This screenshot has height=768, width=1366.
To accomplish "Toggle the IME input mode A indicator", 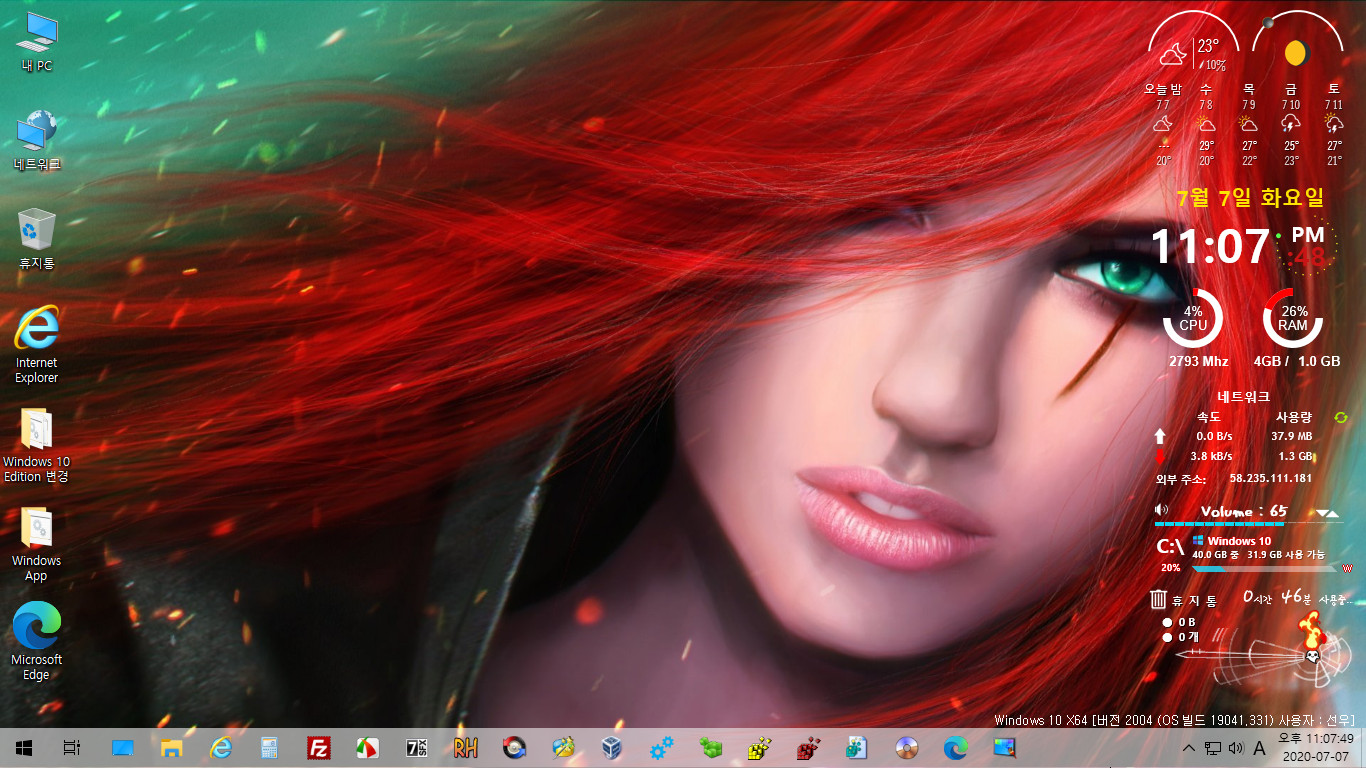I will point(1260,748).
